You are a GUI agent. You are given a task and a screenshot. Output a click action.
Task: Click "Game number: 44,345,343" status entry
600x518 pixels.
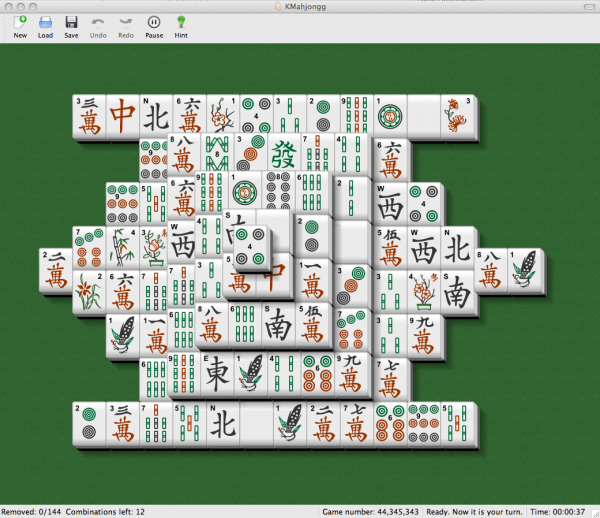tap(370, 512)
